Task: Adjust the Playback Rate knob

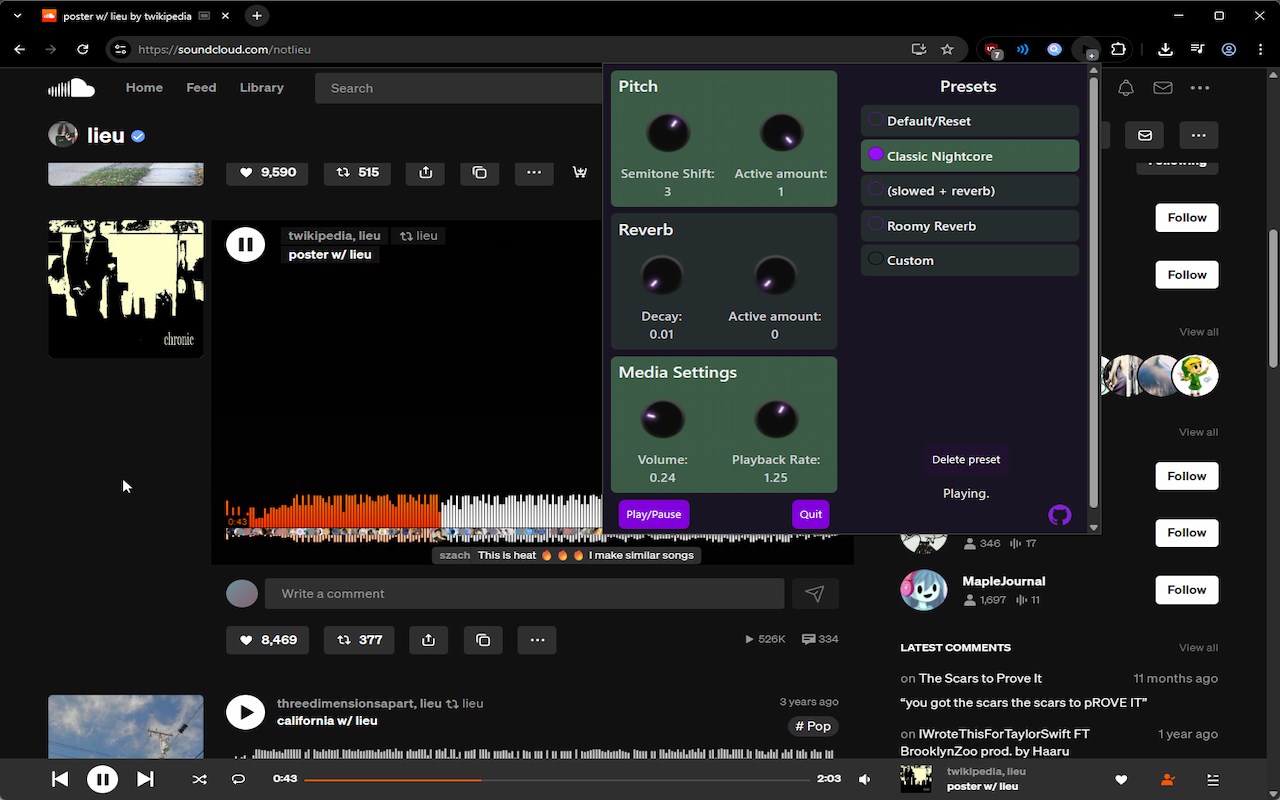Action: click(x=776, y=420)
